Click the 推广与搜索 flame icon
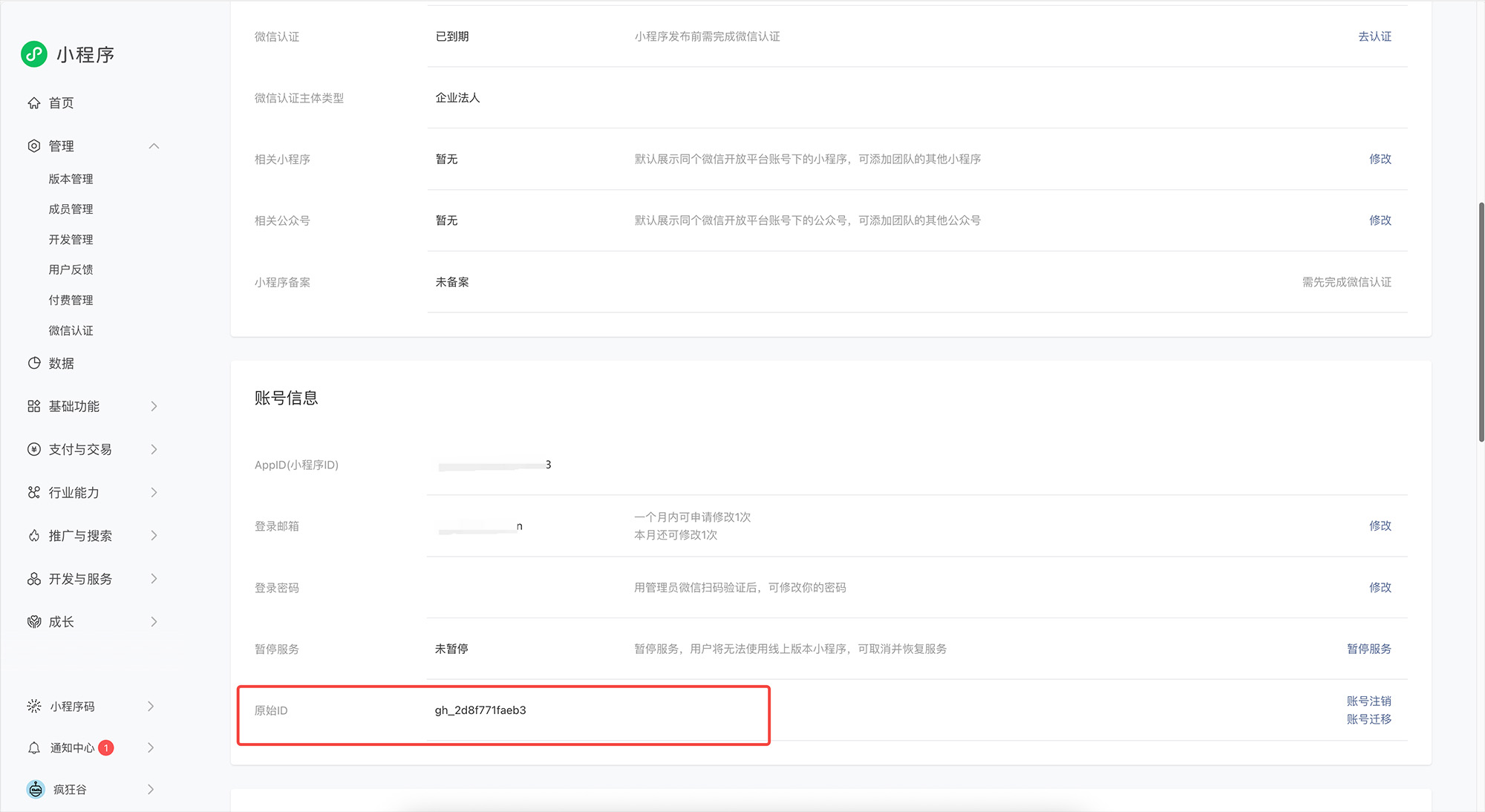 pyautogui.click(x=34, y=535)
